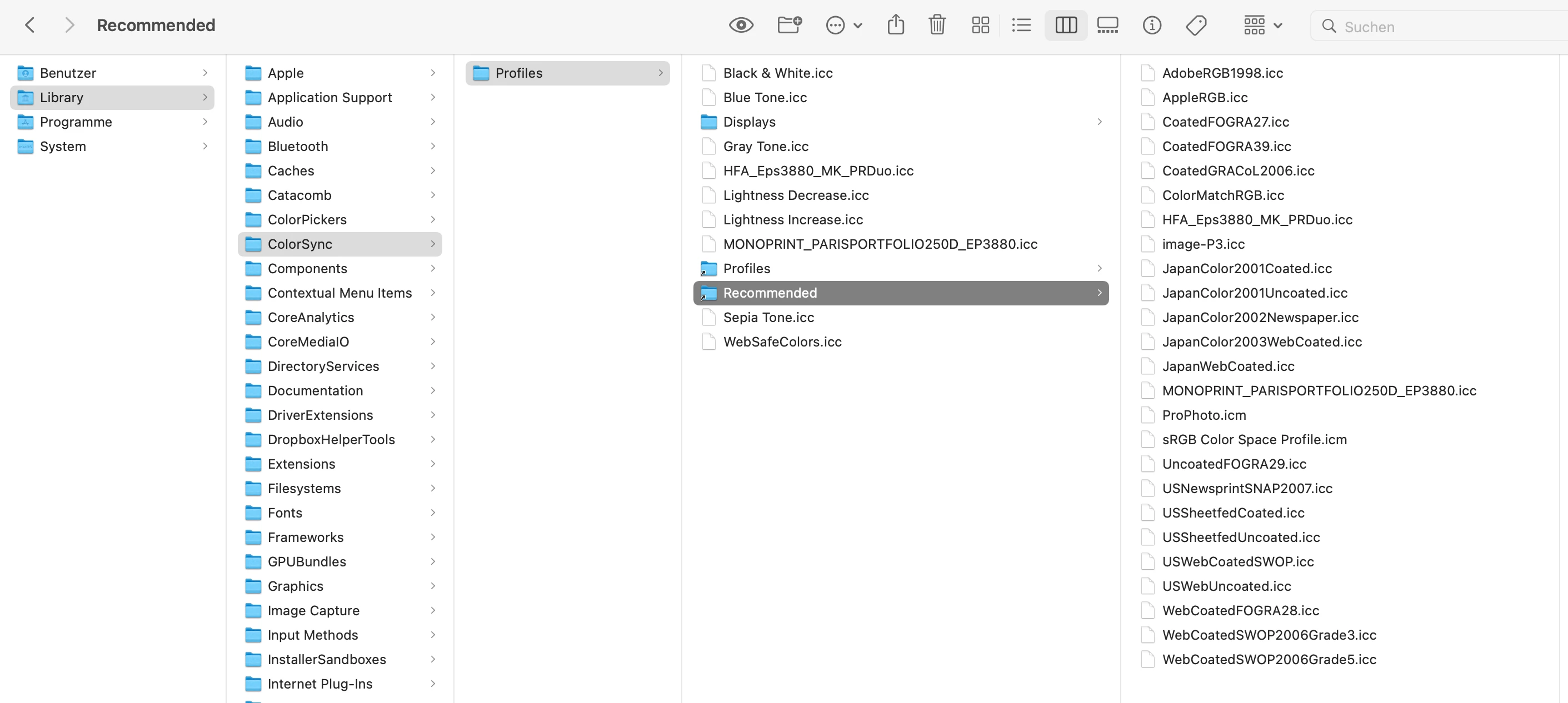Click the Tags icon in toolbar

(1196, 26)
